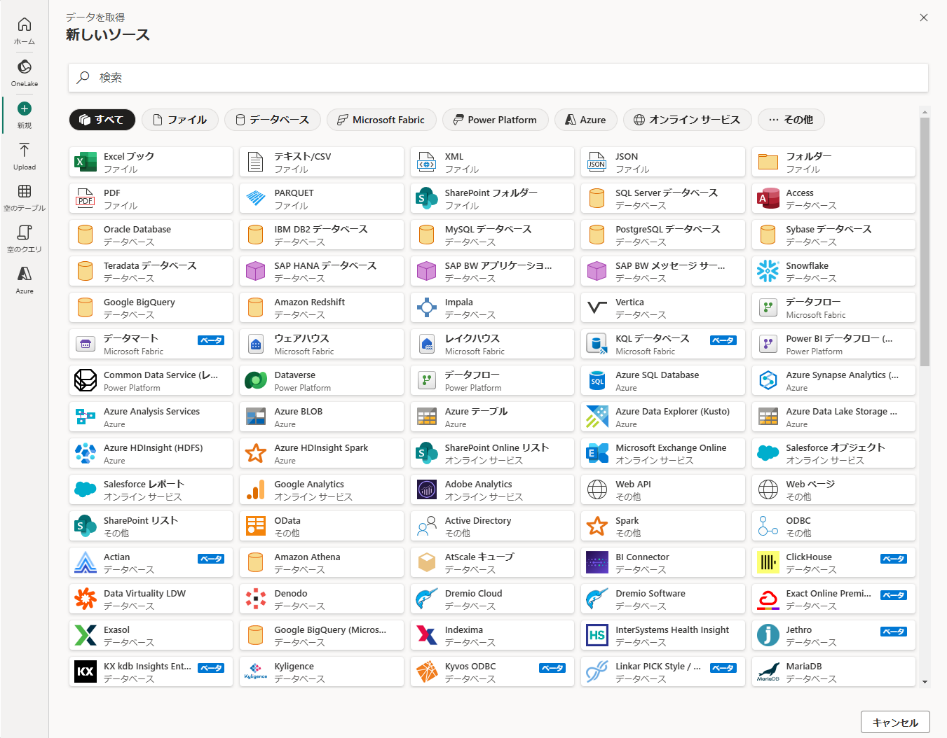Click the "Kyligence" label
The image size is (947, 738).
294,666
